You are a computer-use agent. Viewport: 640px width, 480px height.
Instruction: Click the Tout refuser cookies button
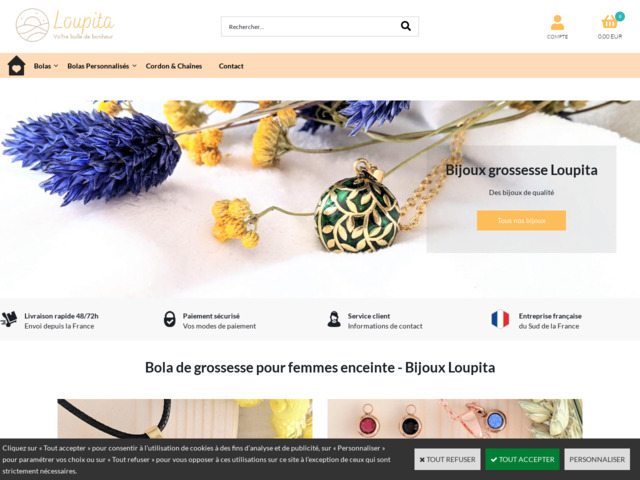(x=447, y=459)
